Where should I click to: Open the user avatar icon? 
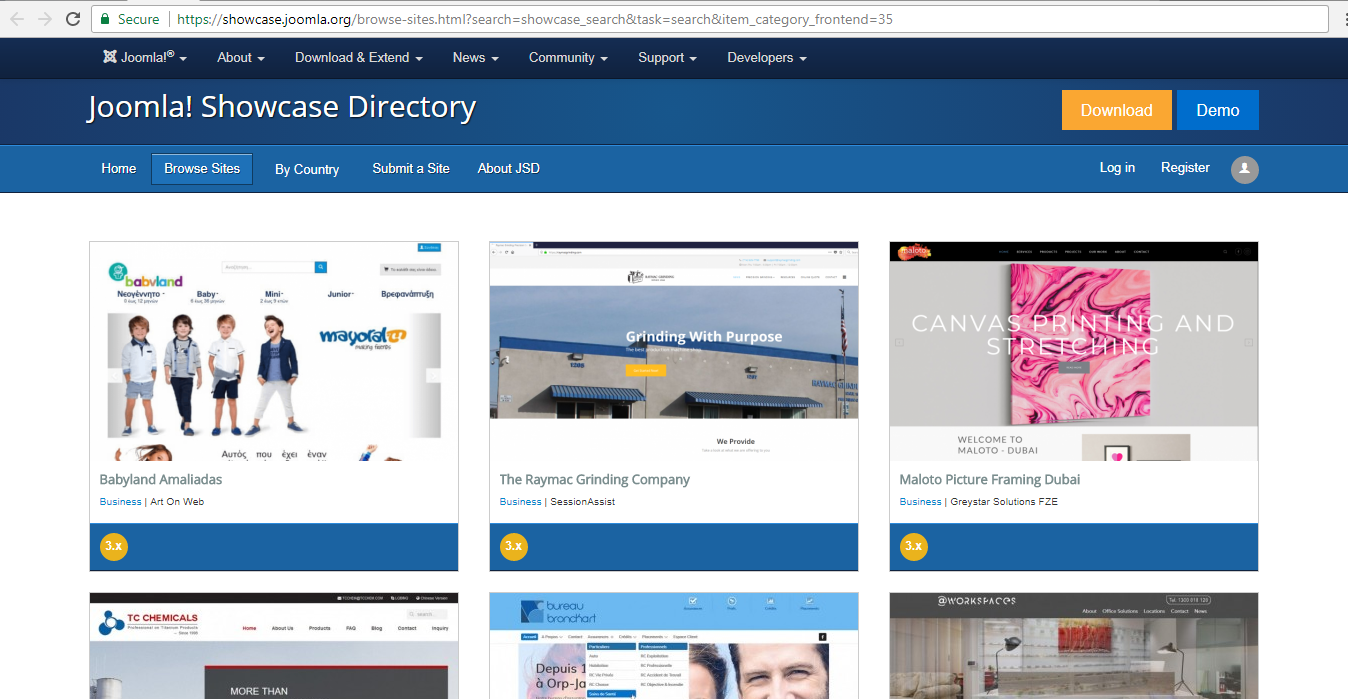tap(1244, 169)
